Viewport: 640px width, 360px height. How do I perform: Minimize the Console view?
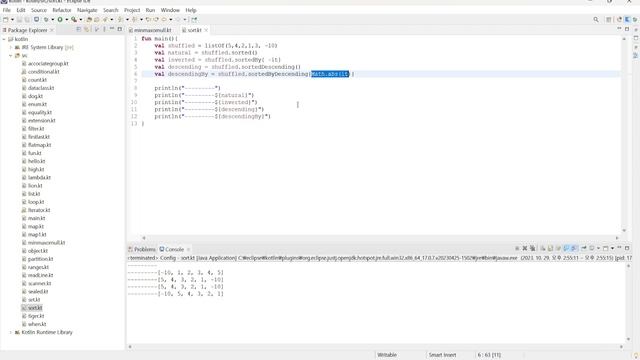[x=620, y=248]
